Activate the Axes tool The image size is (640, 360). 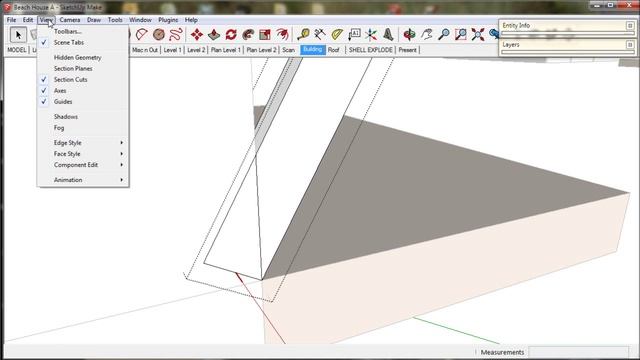(x=371, y=35)
